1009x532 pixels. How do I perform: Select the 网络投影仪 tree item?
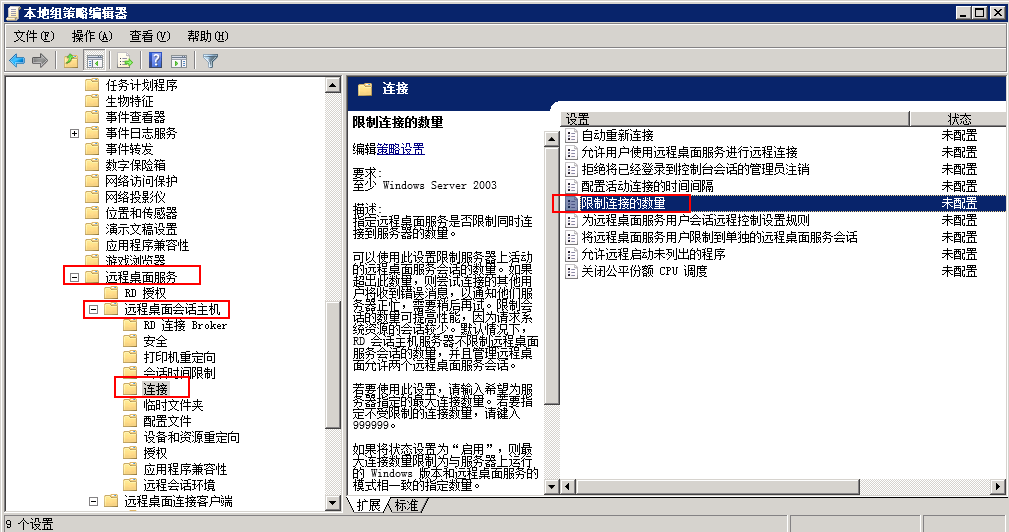pos(135,197)
